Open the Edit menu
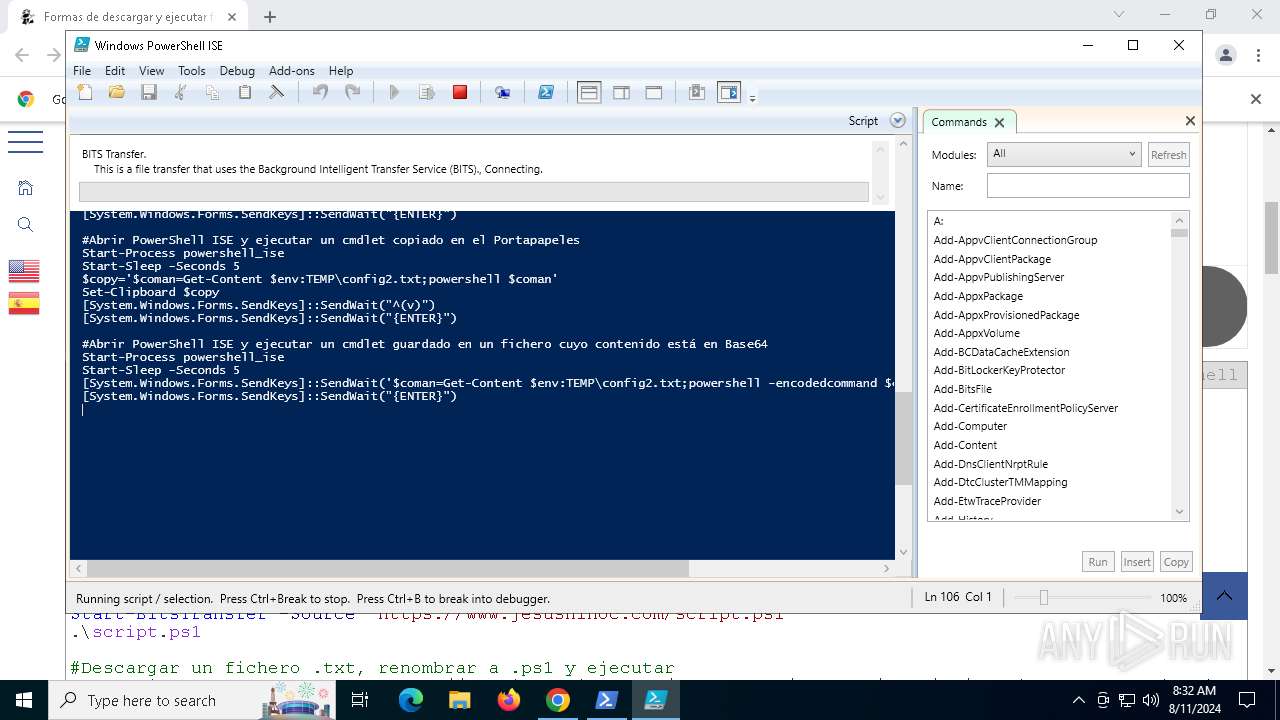1280x720 pixels. [x=115, y=70]
